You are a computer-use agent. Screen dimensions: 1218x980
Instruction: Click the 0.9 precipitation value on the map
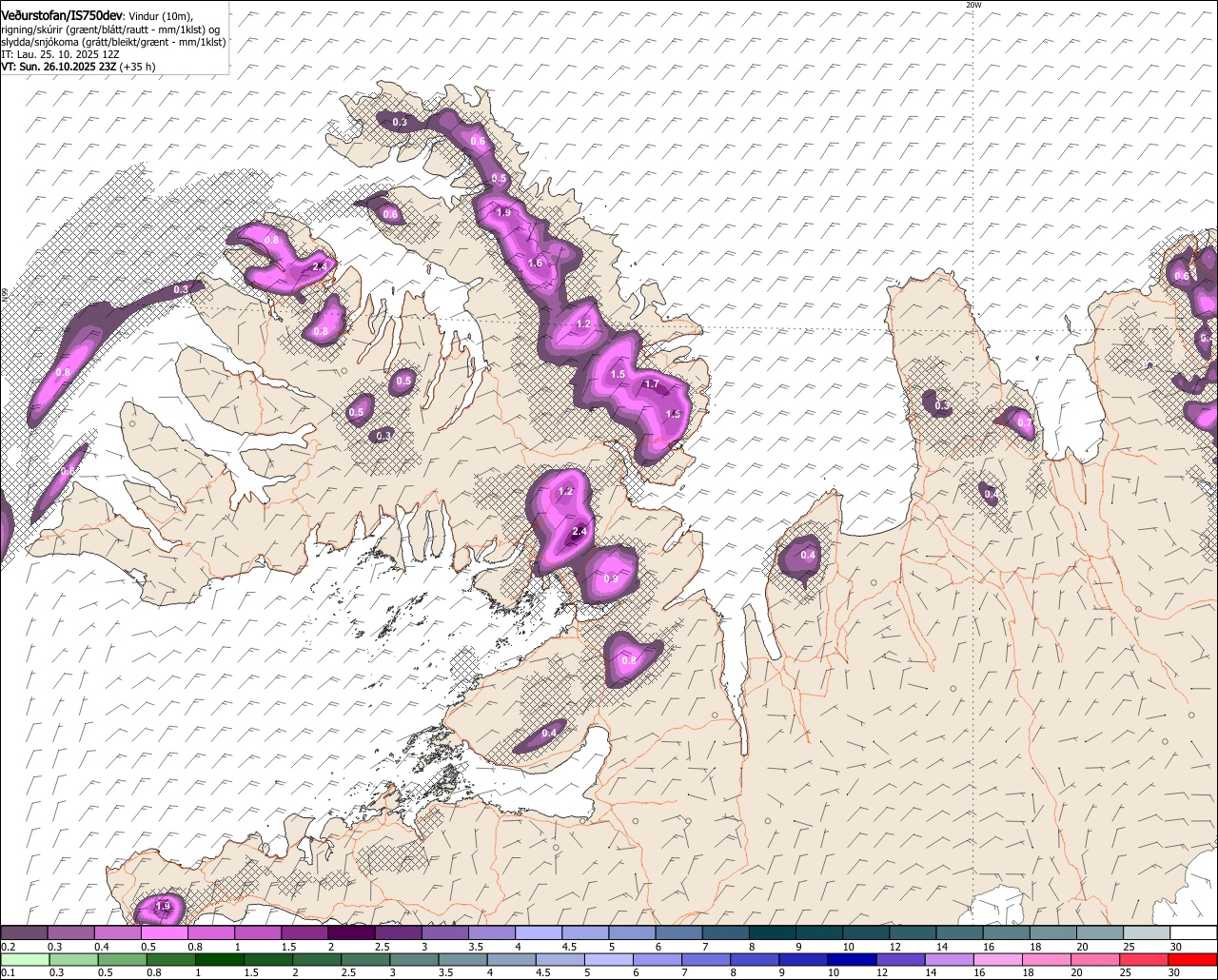point(611,579)
